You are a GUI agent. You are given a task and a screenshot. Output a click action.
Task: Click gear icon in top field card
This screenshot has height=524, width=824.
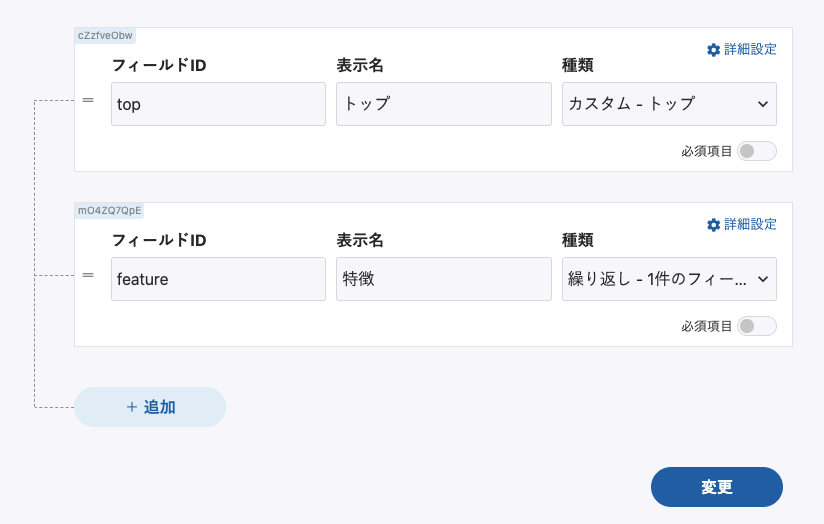click(x=713, y=50)
